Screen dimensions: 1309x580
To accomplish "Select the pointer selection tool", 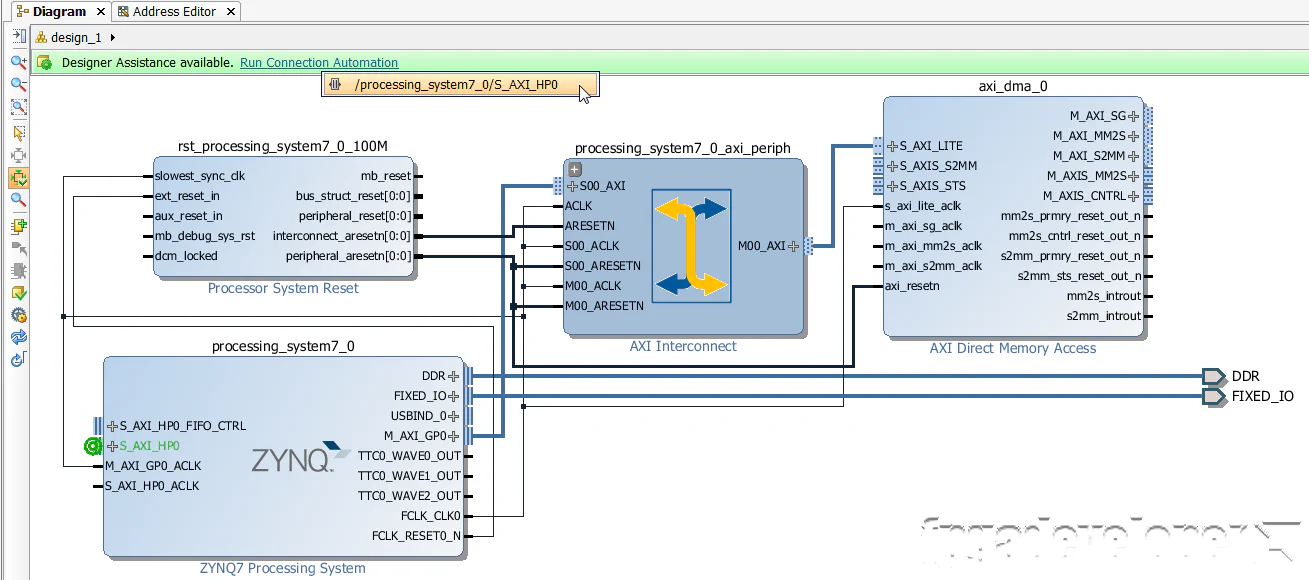I will (x=18, y=133).
